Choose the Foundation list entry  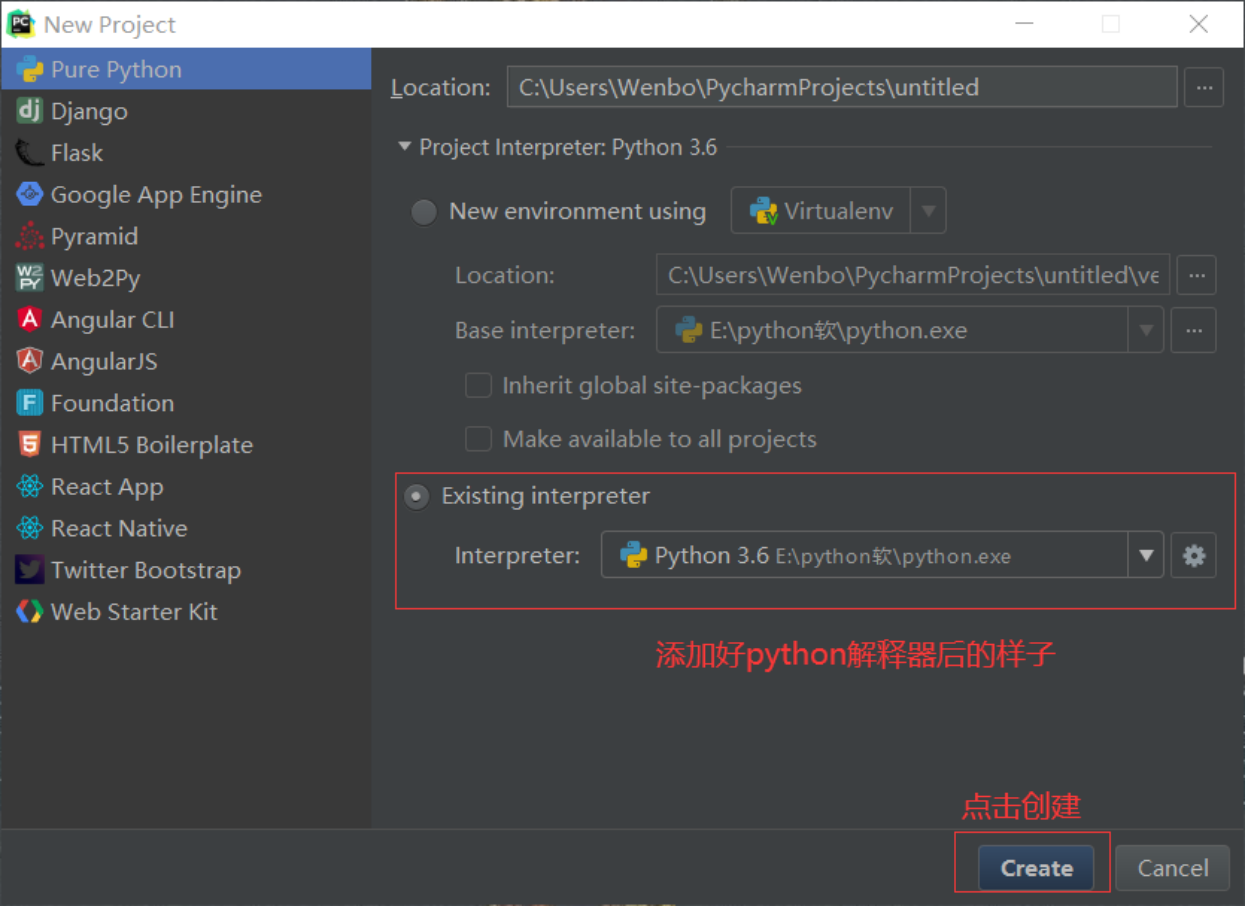(186, 403)
